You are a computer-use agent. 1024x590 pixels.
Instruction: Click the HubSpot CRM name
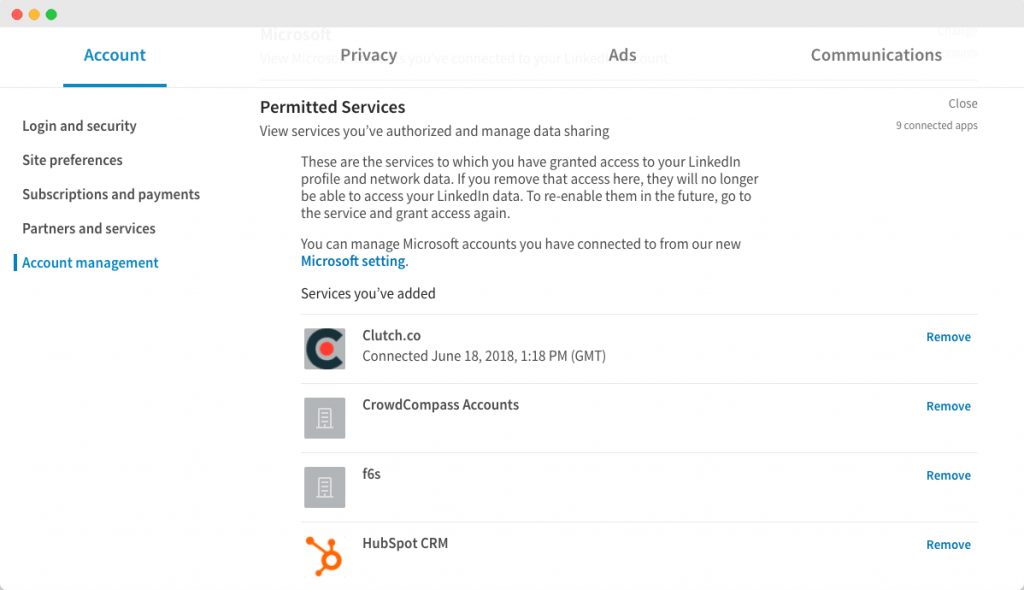(x=405, y=543)
